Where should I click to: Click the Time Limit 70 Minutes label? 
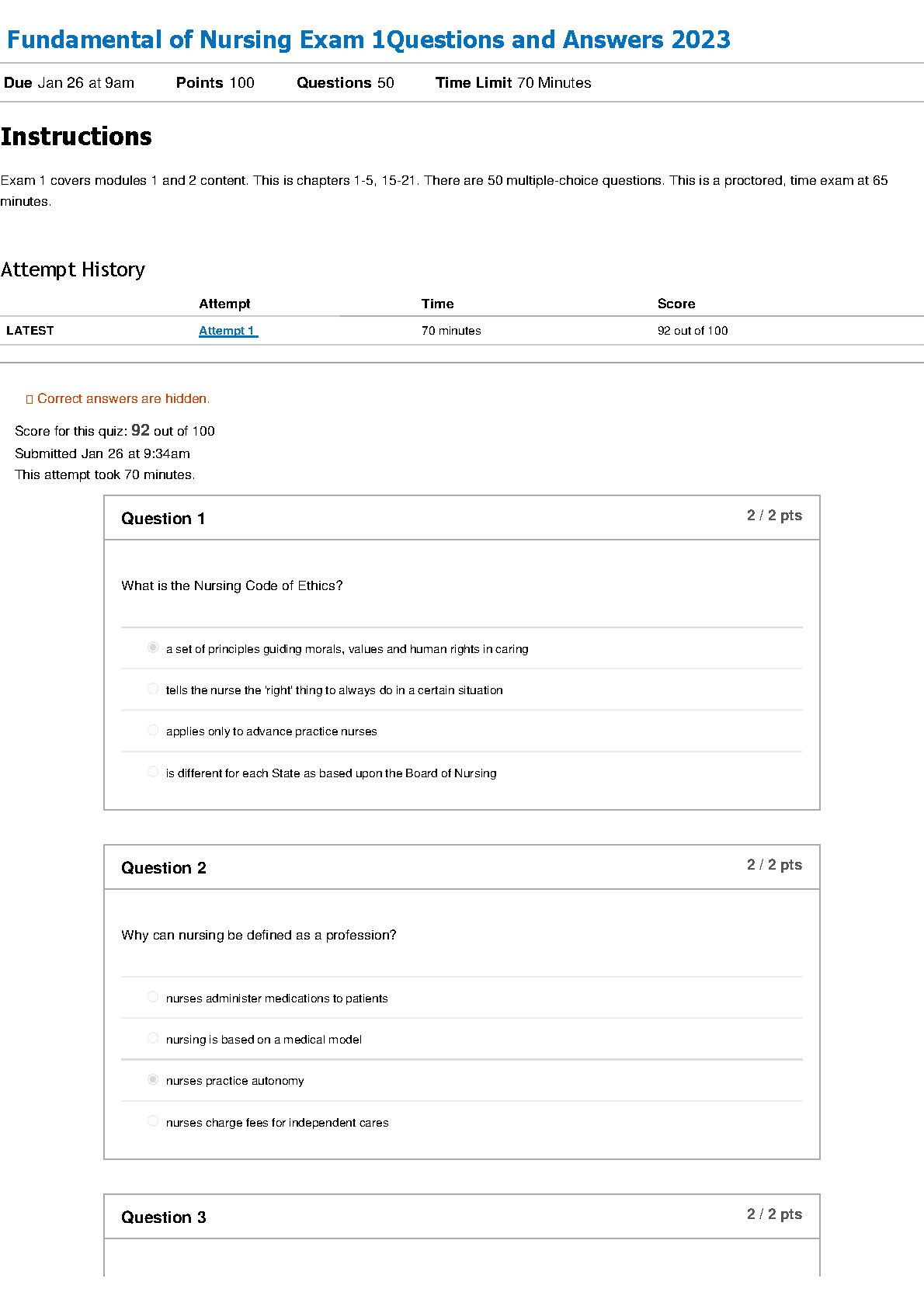512,83
